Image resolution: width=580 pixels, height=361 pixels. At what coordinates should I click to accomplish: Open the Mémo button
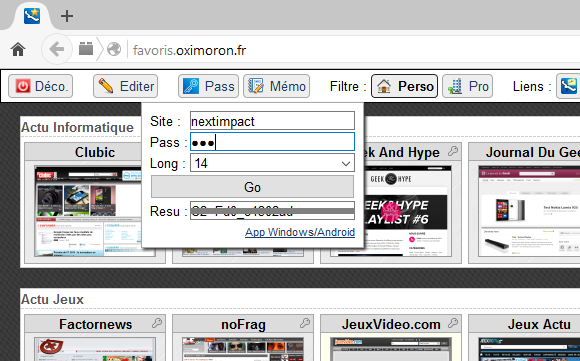coord(276,86)
